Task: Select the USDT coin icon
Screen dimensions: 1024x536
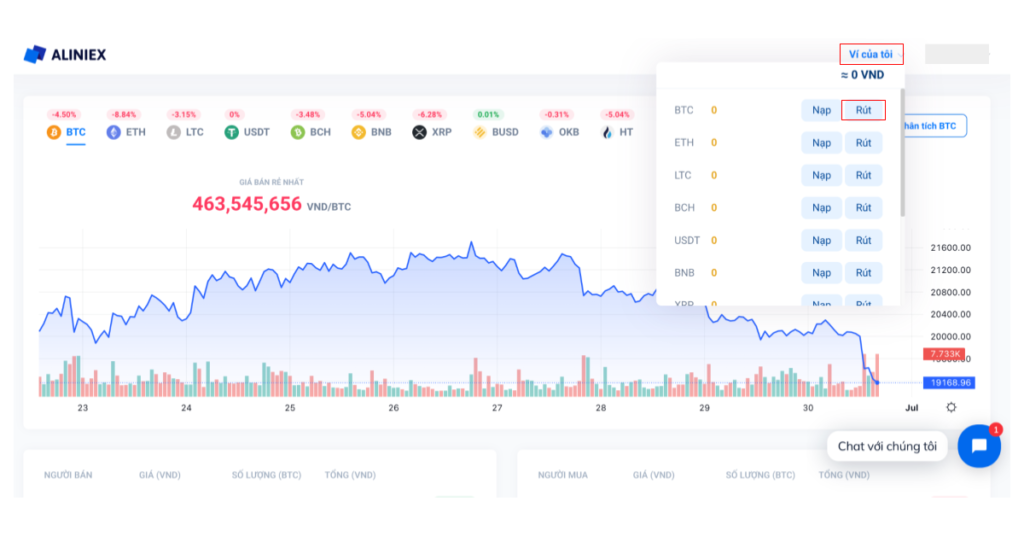Action: point(232,132)
